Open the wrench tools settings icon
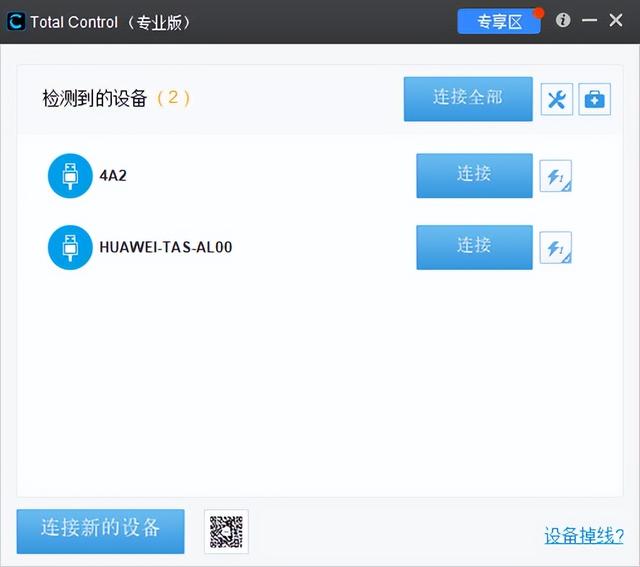640x567 pixels. pos(557,99)
